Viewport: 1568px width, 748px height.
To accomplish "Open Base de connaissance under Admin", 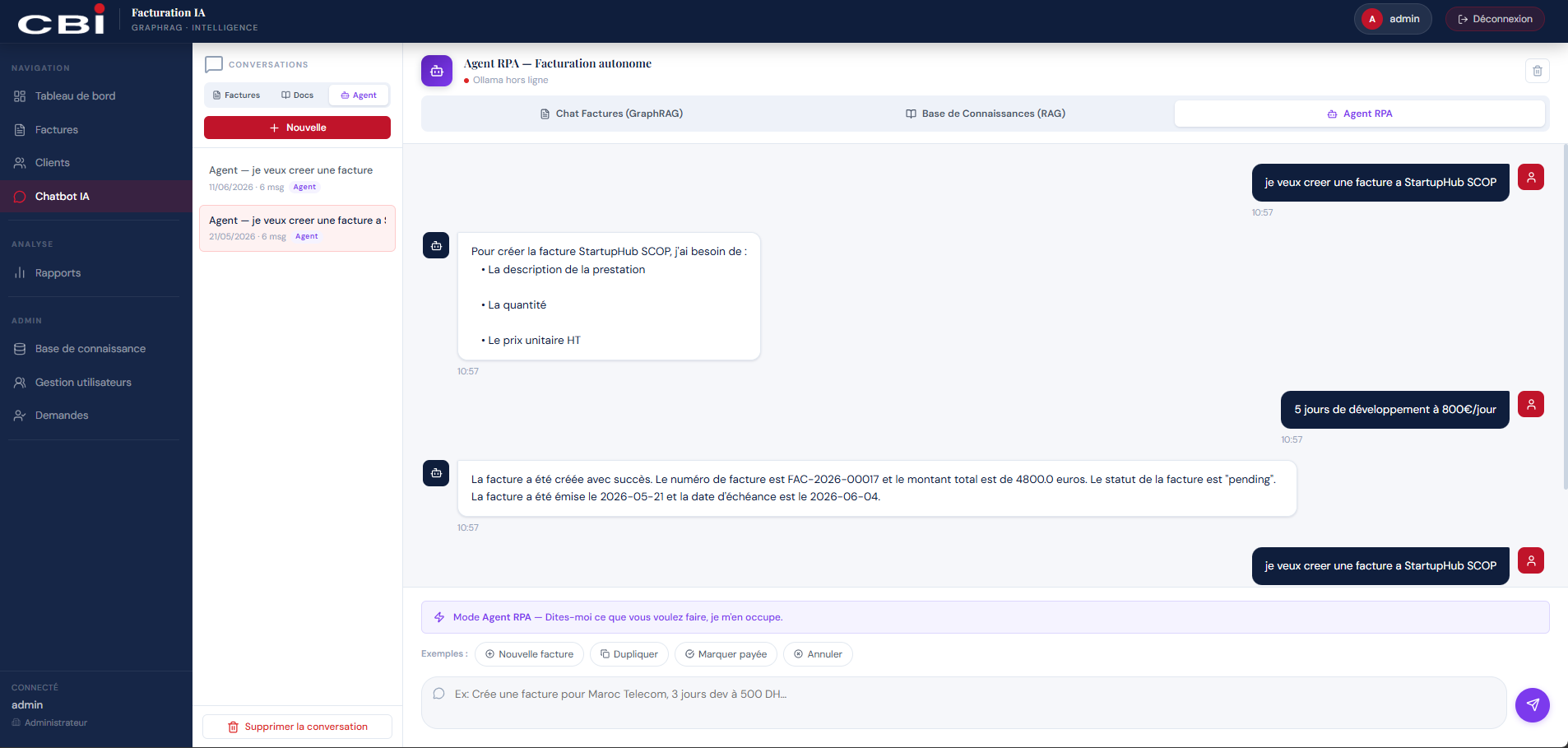I will pyautogui.click(x=95, y=349).
